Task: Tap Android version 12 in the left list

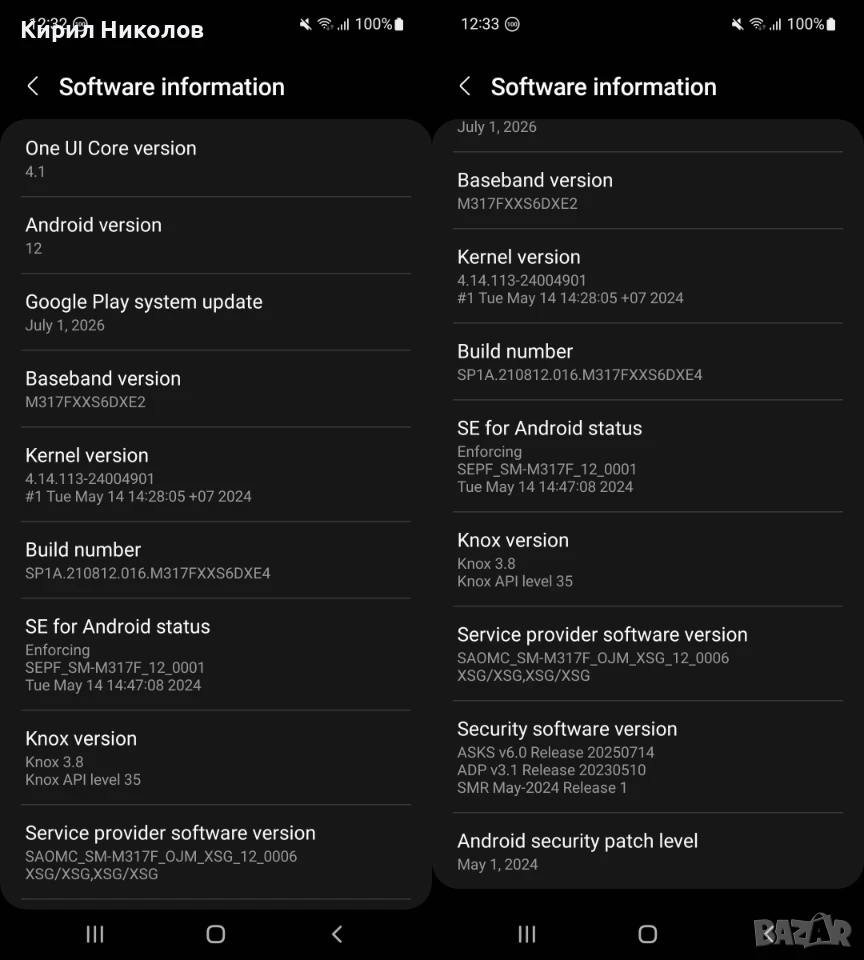Action: (x=216, y=236)
